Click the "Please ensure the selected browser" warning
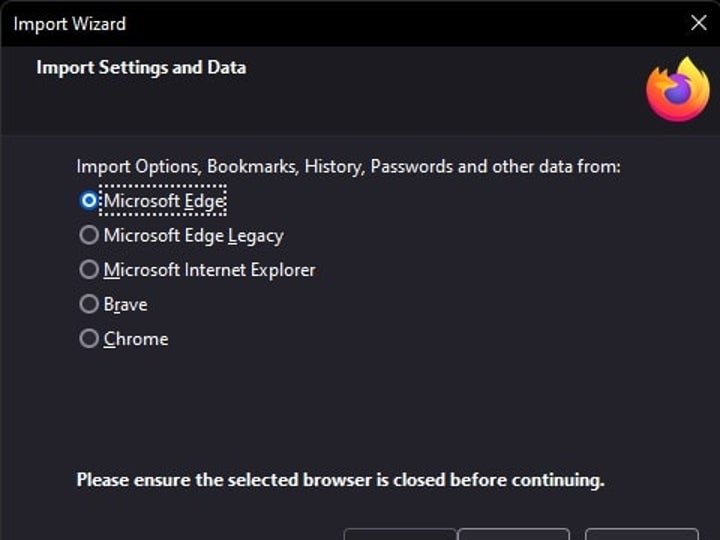 coord(340,480)
